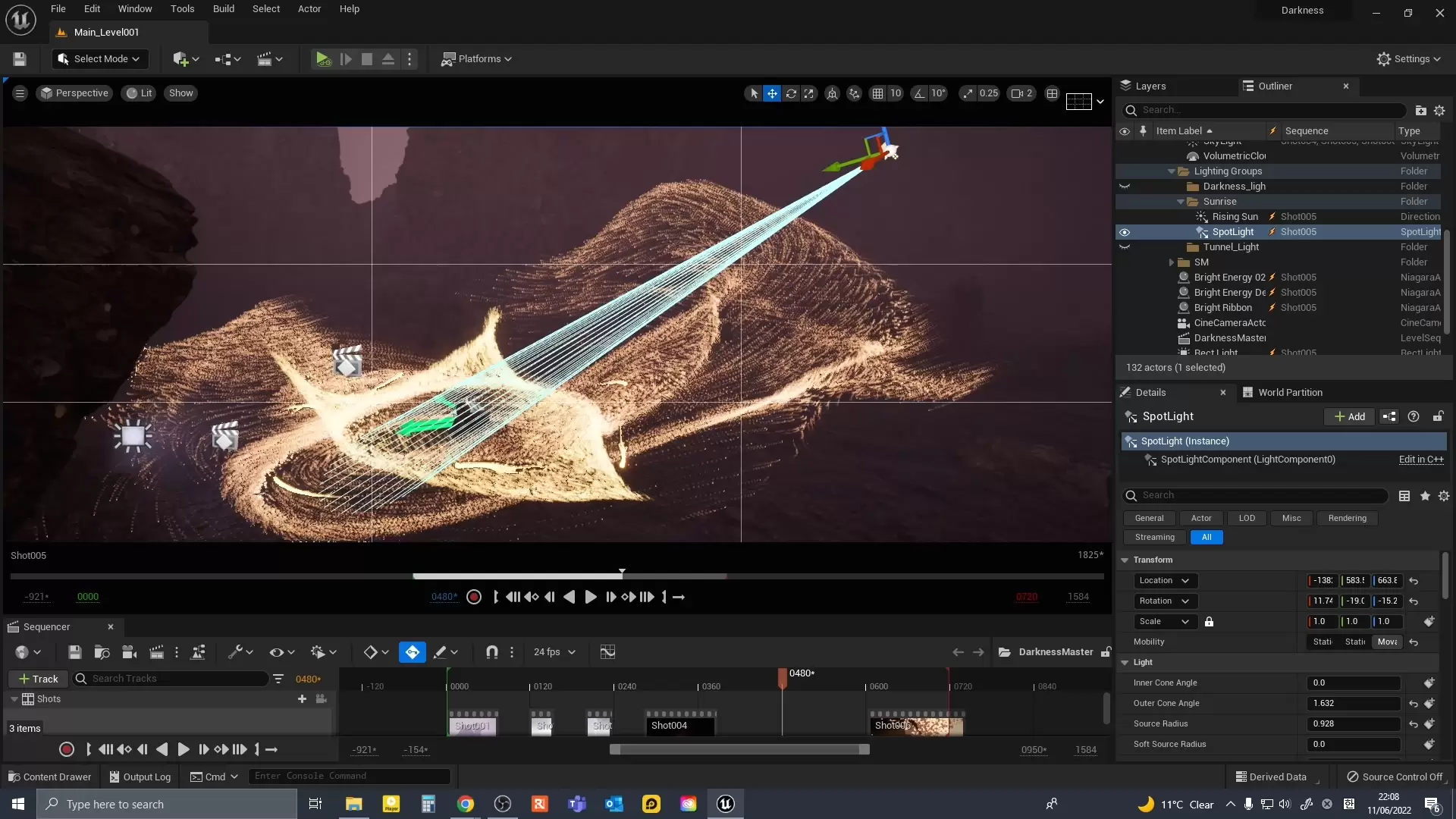Image resolution: width=1456 pixels, height=819 pixels.
Task: Select the rotate transform gizmo tool
Action: coord(791,93)
